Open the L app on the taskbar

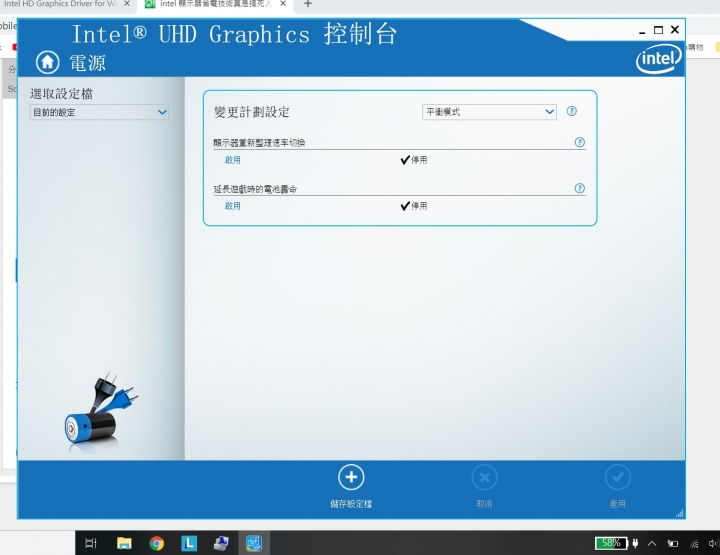tap(189, 544)
